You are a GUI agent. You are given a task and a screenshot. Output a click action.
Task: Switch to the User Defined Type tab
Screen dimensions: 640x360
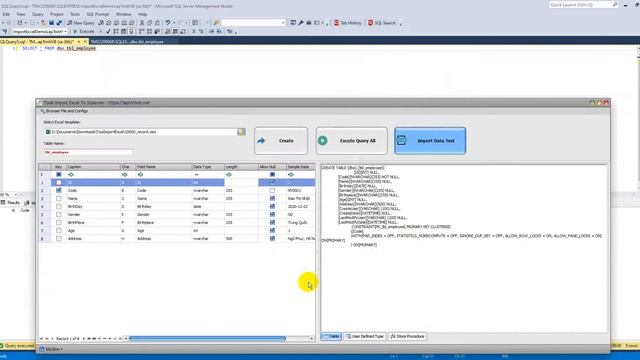[364, 336]
